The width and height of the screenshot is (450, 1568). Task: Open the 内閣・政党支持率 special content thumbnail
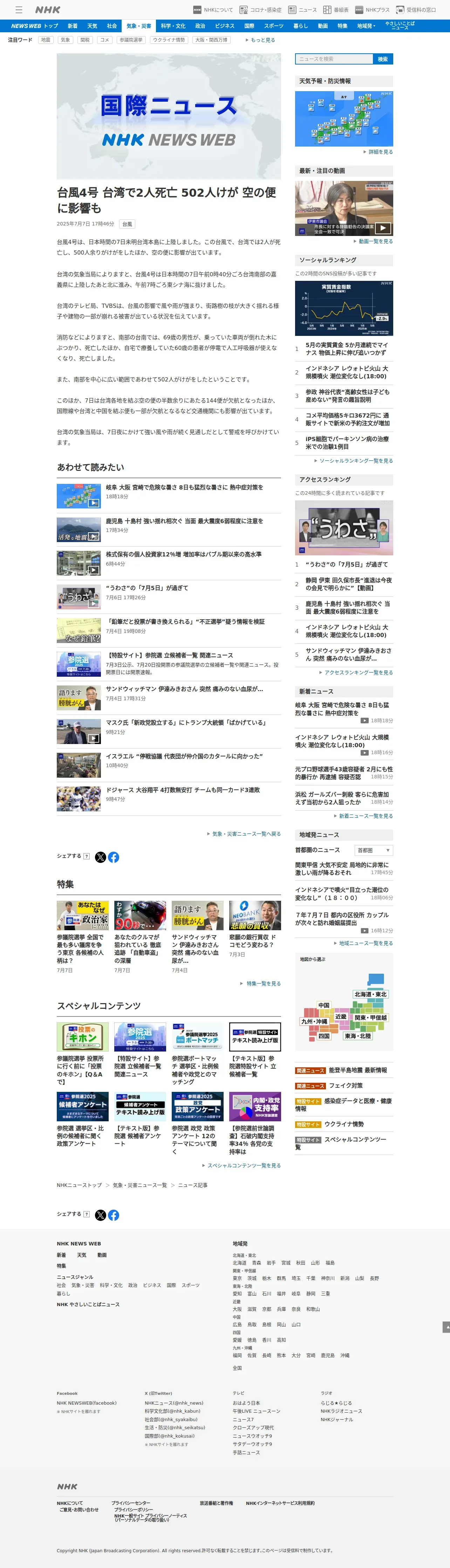(255, 1107)
